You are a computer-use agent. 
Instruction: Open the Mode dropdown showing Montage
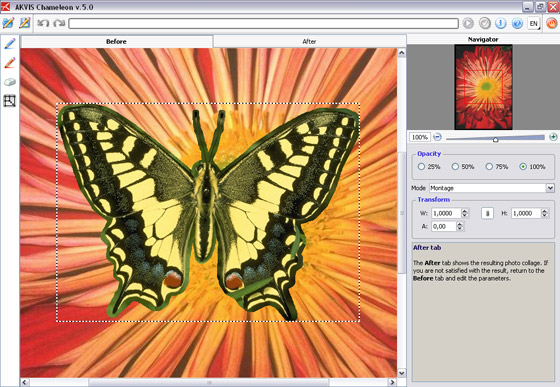(491, 188)
